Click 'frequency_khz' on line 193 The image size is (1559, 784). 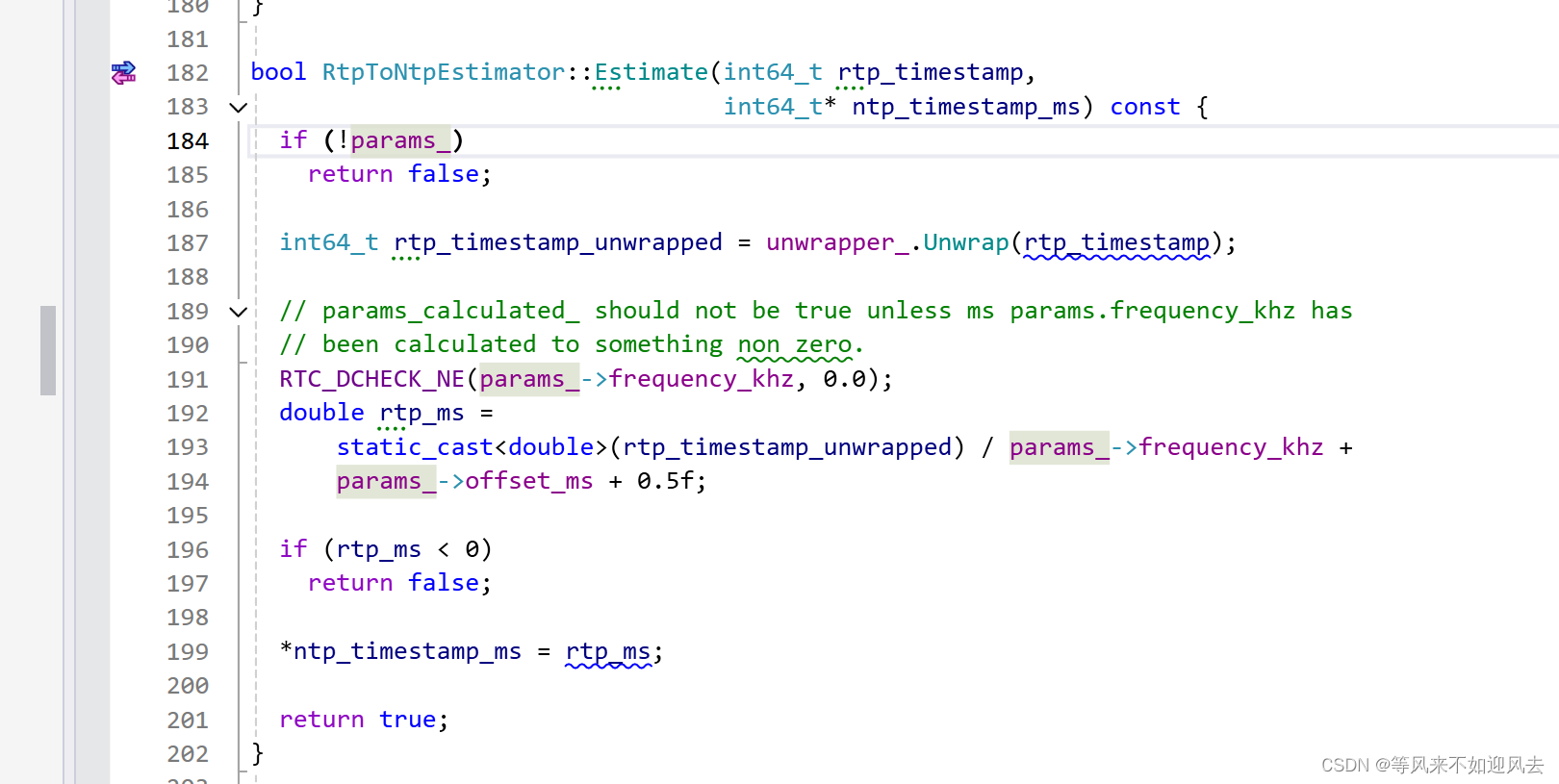pos(1231,447)
